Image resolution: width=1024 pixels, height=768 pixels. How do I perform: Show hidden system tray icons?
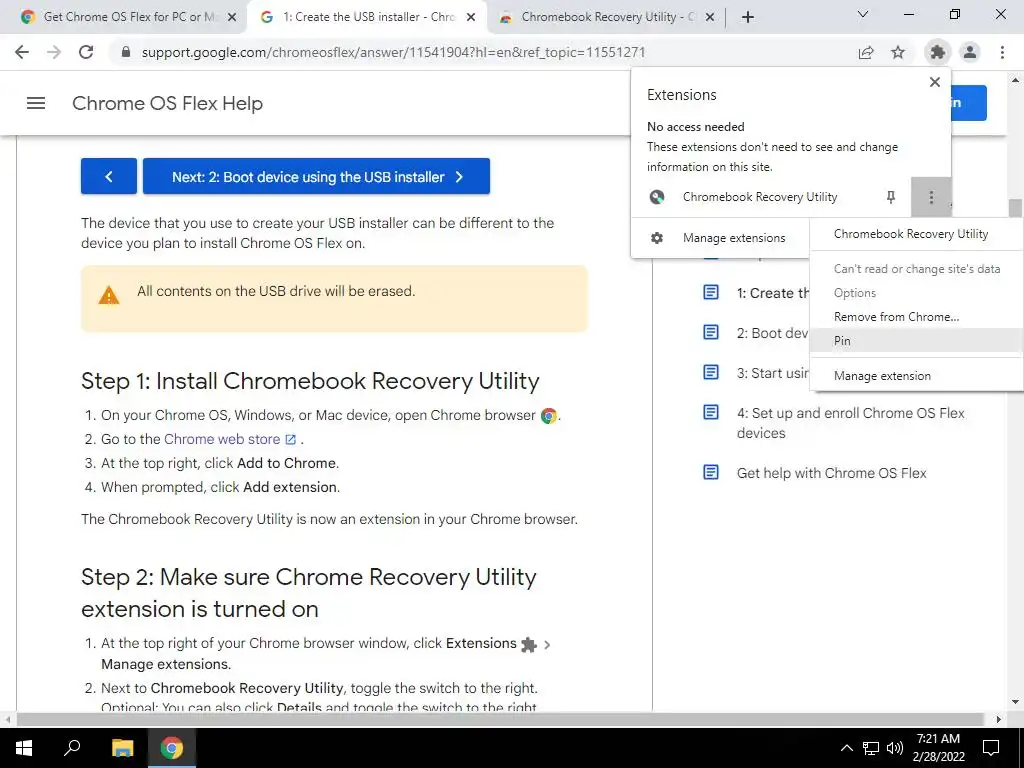click(846, 748)
